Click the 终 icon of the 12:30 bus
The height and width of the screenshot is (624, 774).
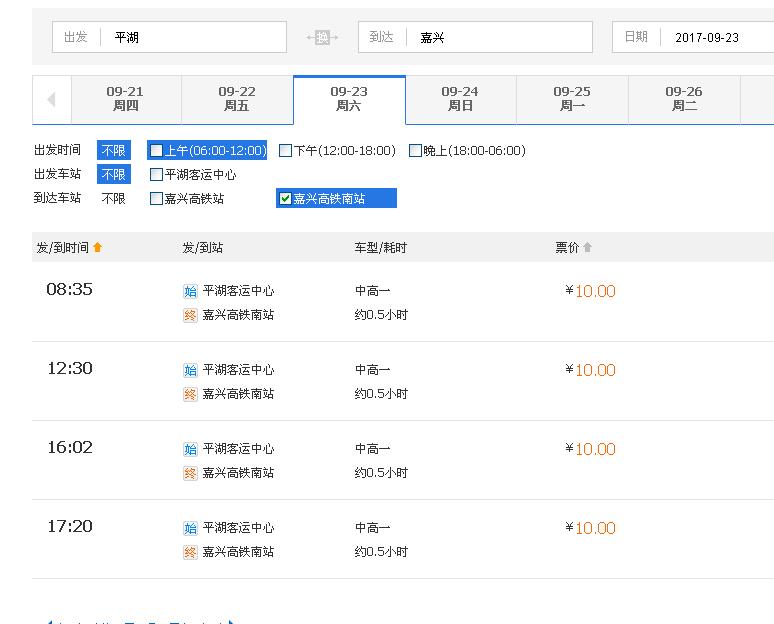[x=190, y=394]
